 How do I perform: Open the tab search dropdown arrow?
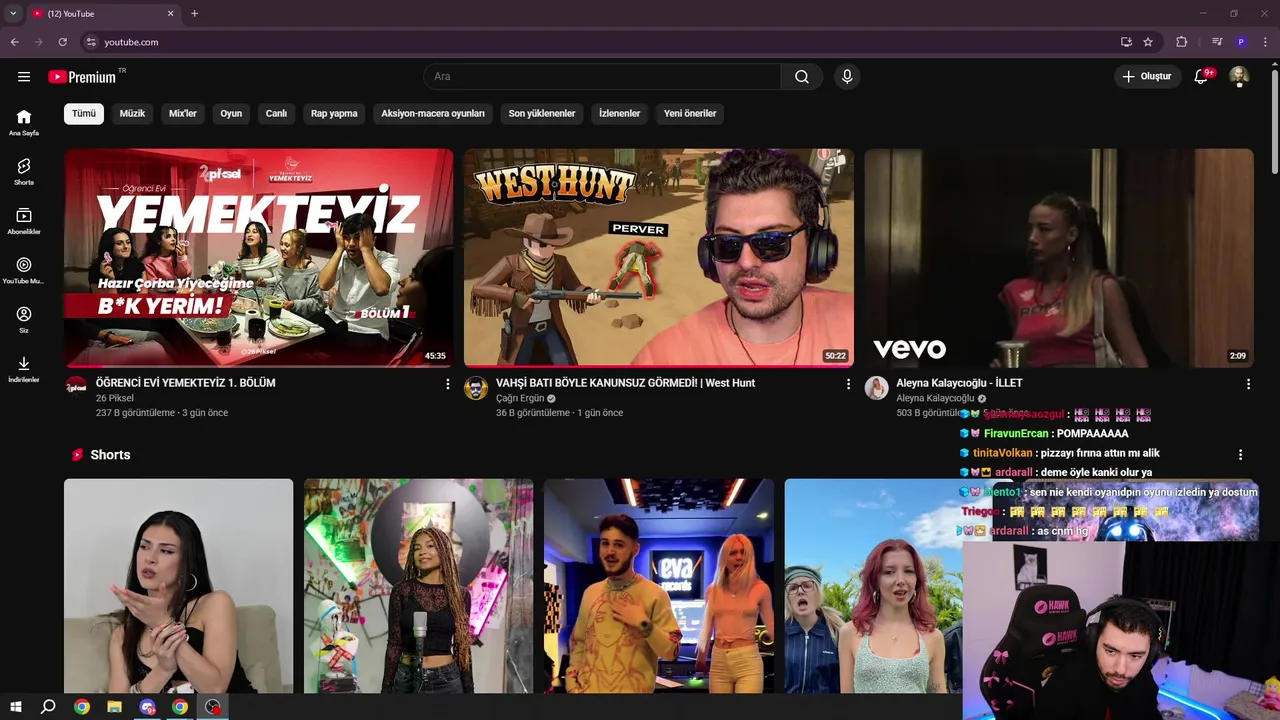coord(13,14)
